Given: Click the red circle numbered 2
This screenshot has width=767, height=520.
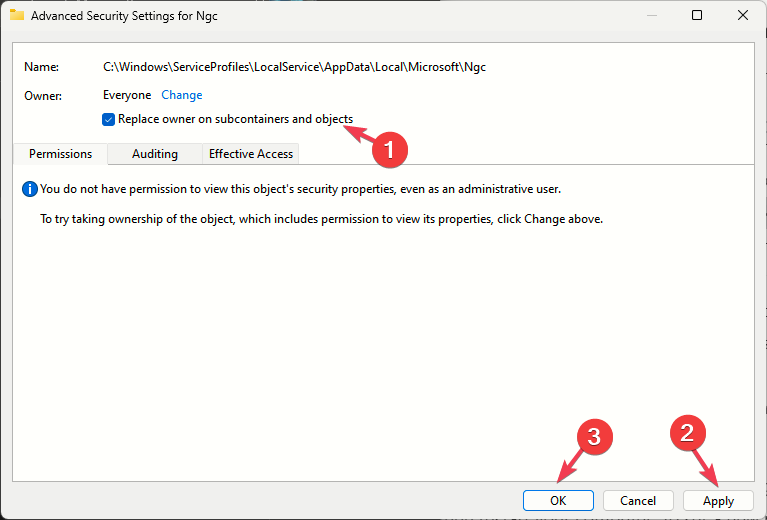Looking at the screenshot, I should coord(688,433).
